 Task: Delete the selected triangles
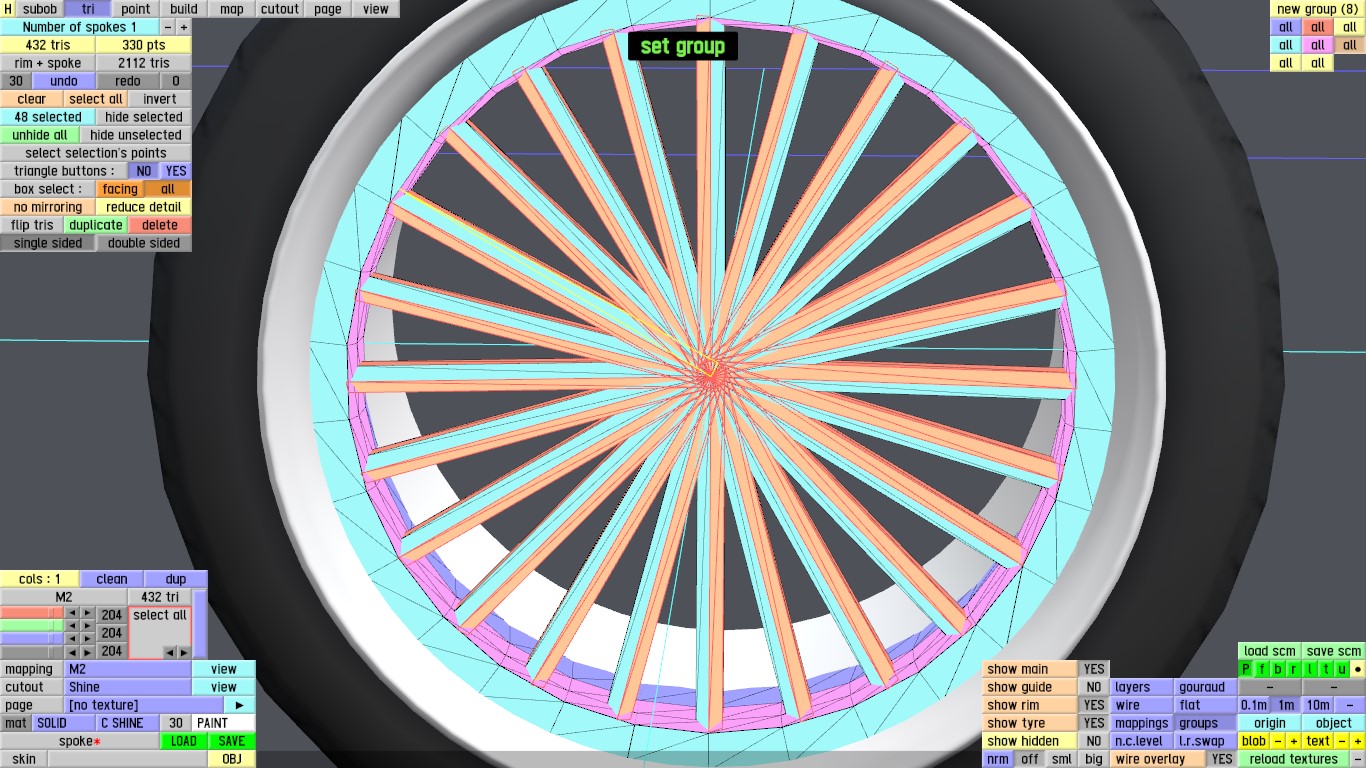tap(160, 225)
